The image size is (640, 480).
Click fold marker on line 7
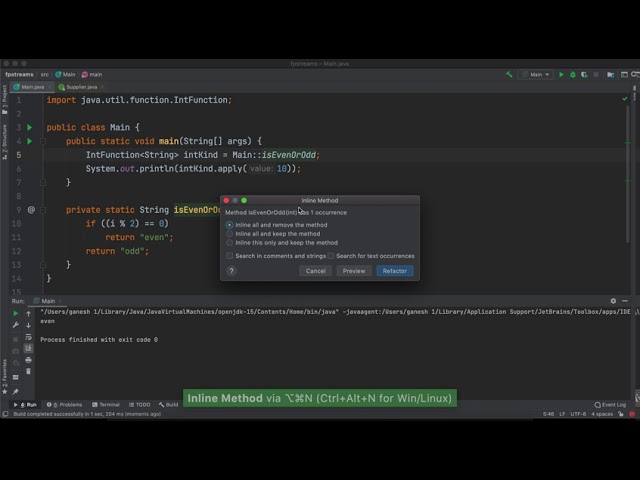coord(43,182)
